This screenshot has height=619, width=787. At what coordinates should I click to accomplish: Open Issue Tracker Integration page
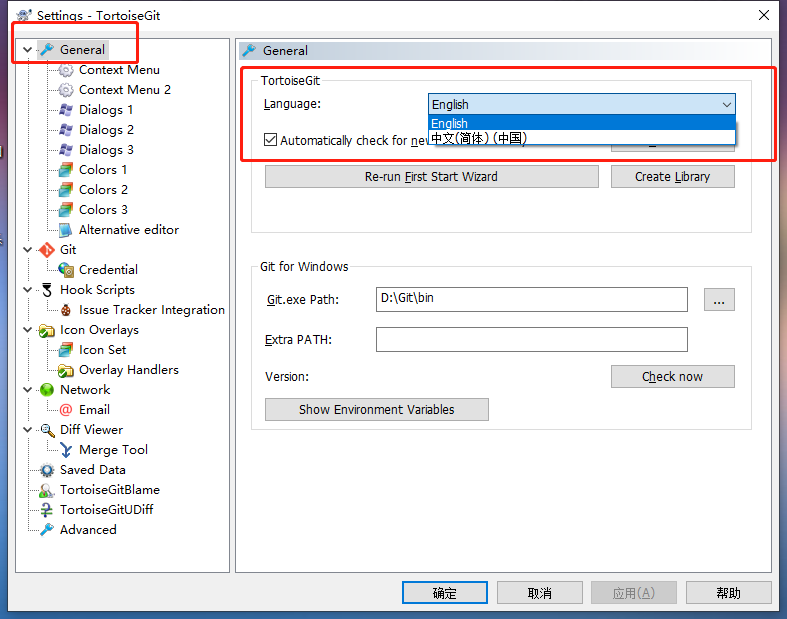tap(152, 310)
